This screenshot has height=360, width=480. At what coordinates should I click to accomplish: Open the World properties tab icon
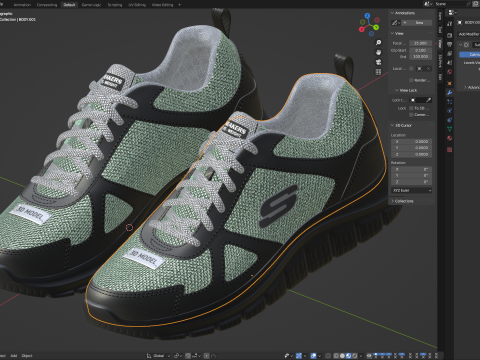tap(450, 72)
